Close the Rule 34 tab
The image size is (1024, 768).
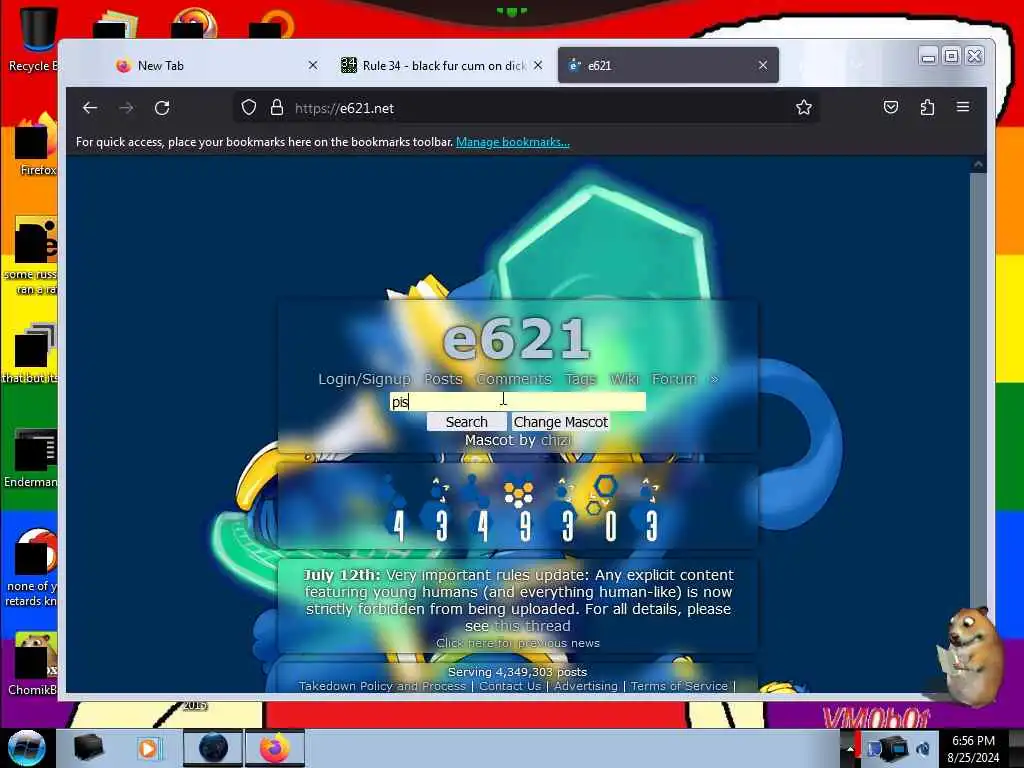click(x=537, y=65)
